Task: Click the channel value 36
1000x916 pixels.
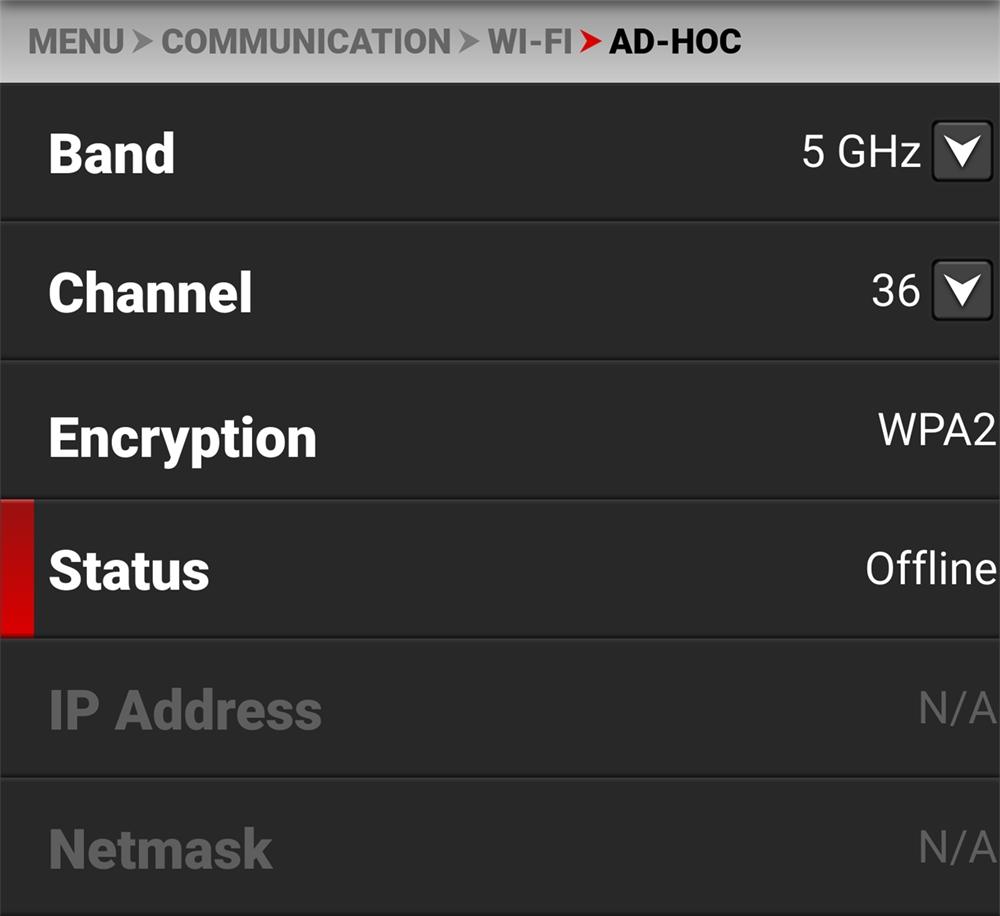Action: tap(895, 291)
